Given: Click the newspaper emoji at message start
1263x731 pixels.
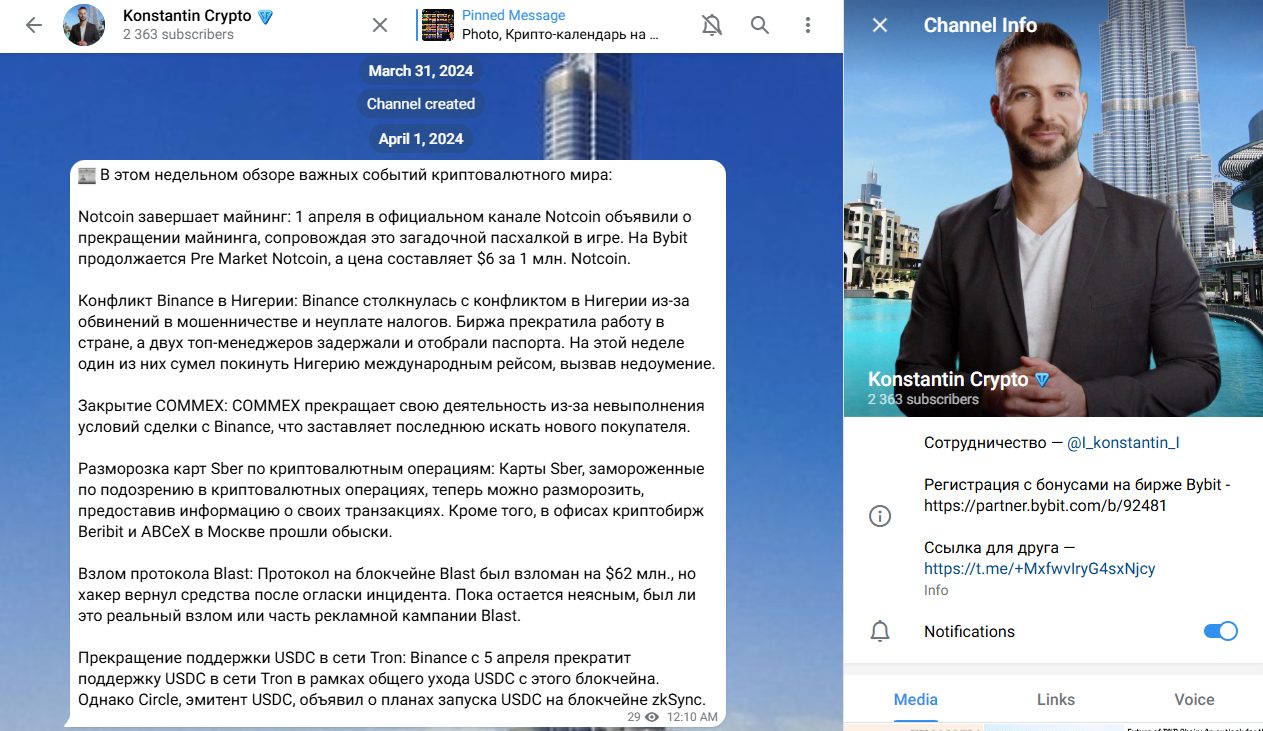Looking at the screenshot, I should point(87,175).
